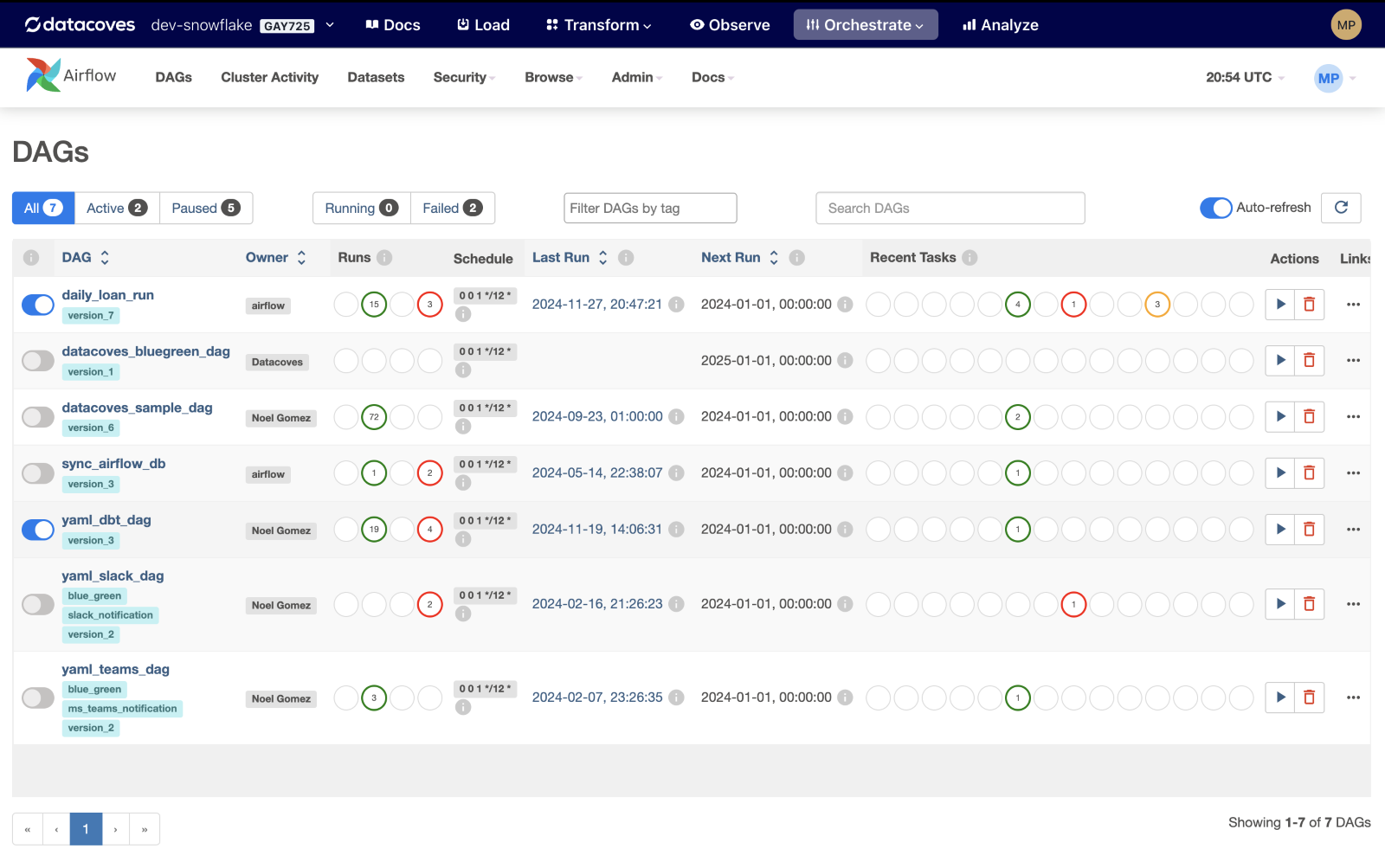
Task: Trigger the daily_loan_run DAG play button
Action: (1280, 305)
